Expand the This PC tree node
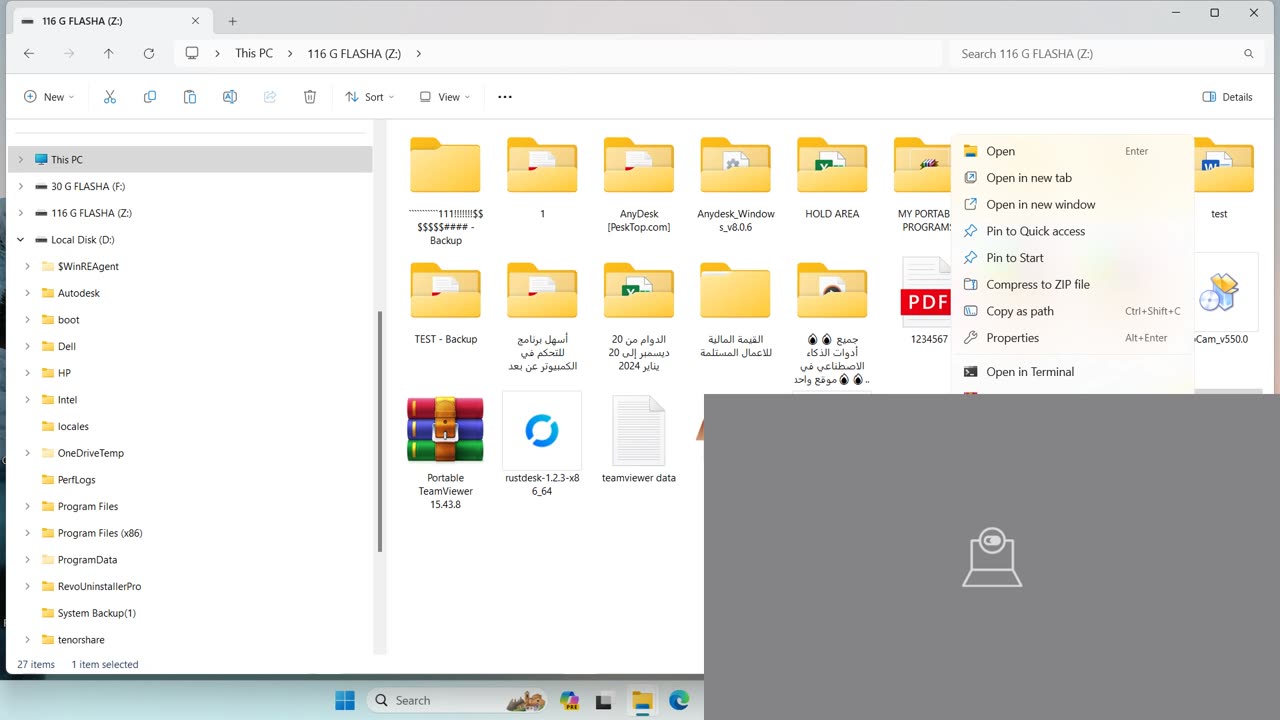This screenshot has width=1280, height=720. (20, 160)
